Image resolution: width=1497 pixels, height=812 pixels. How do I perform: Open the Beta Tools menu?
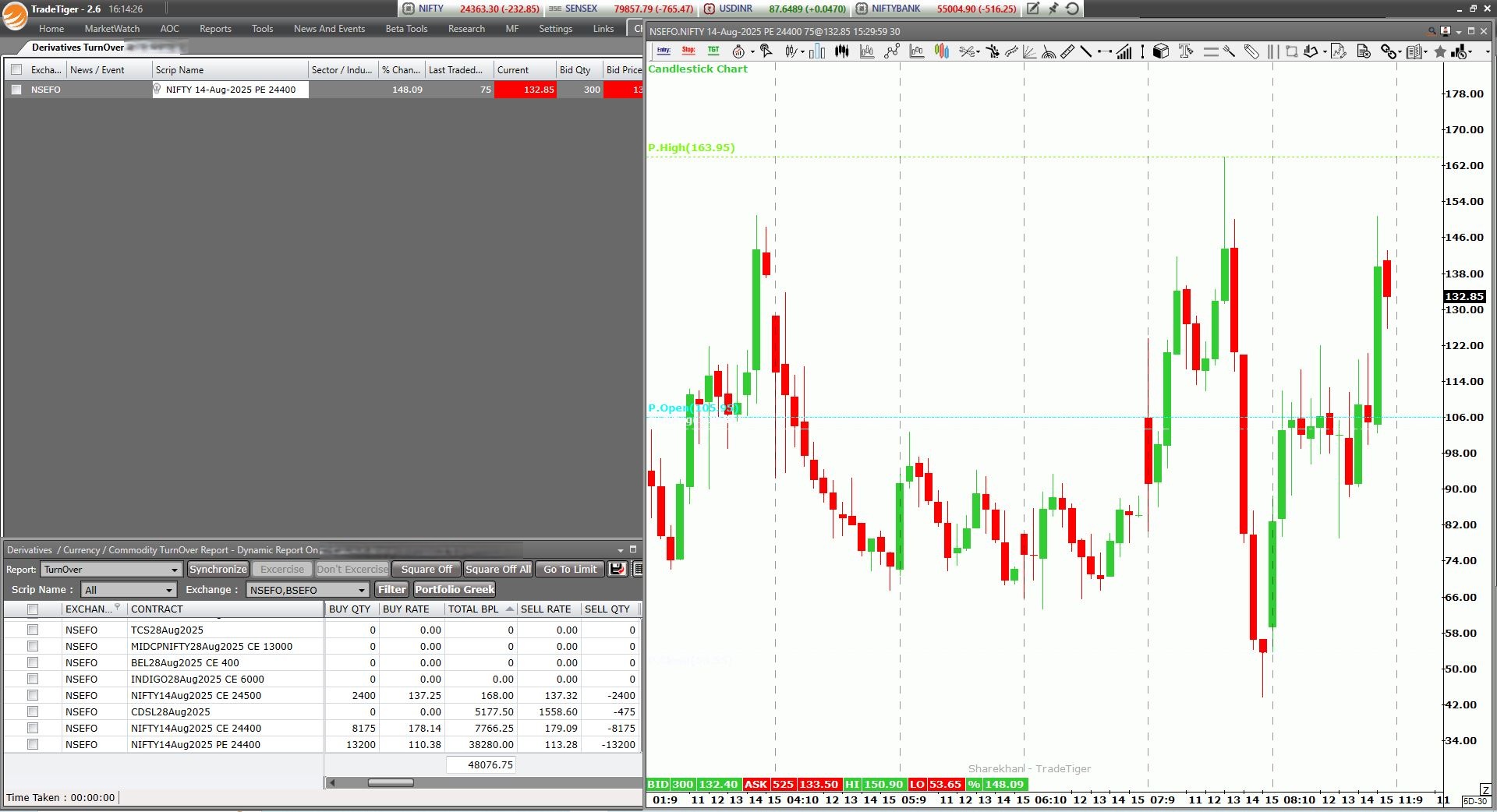pos(406,29)
